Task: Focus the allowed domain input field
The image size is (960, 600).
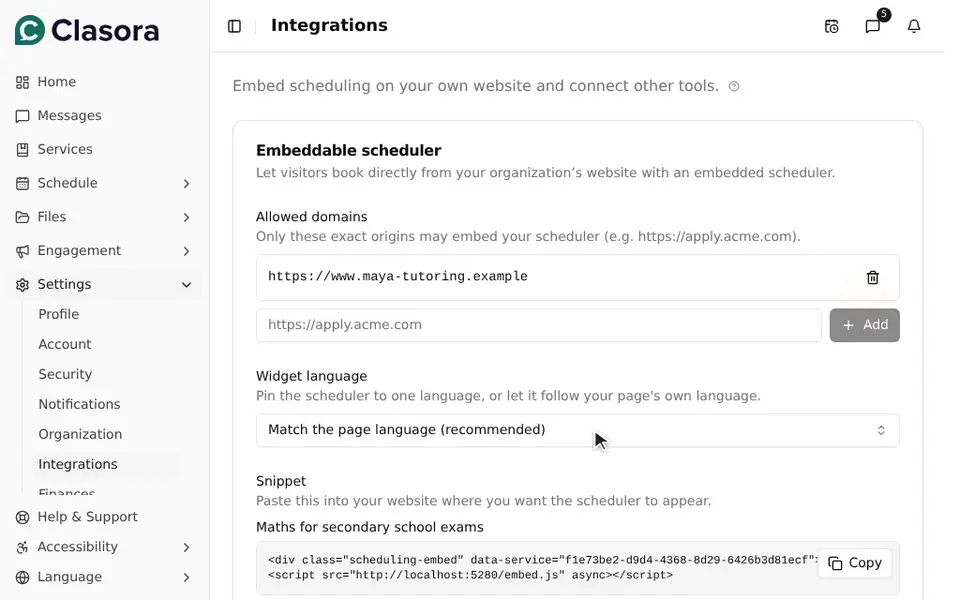Action: [539, 325]
